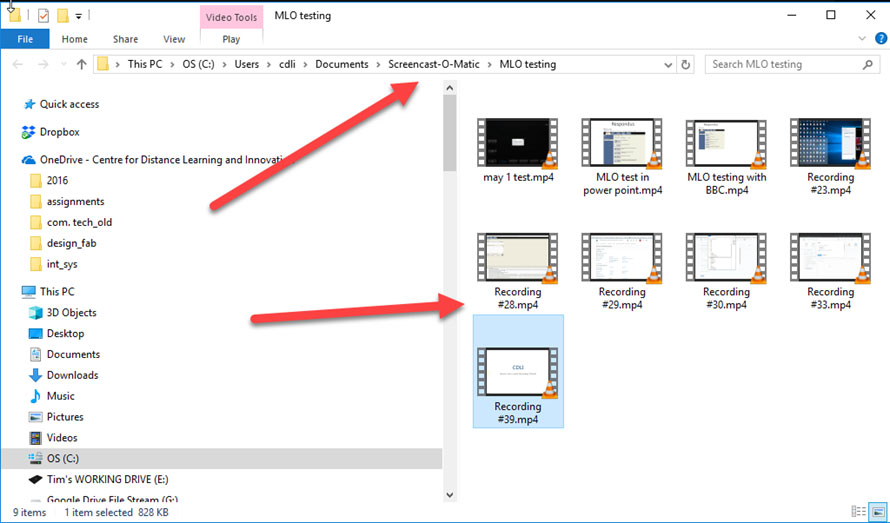Image resolution: width=890 pixels, height=523 pixels.
Task: Click navigation pane scroll up arrow
Action: 450,88
